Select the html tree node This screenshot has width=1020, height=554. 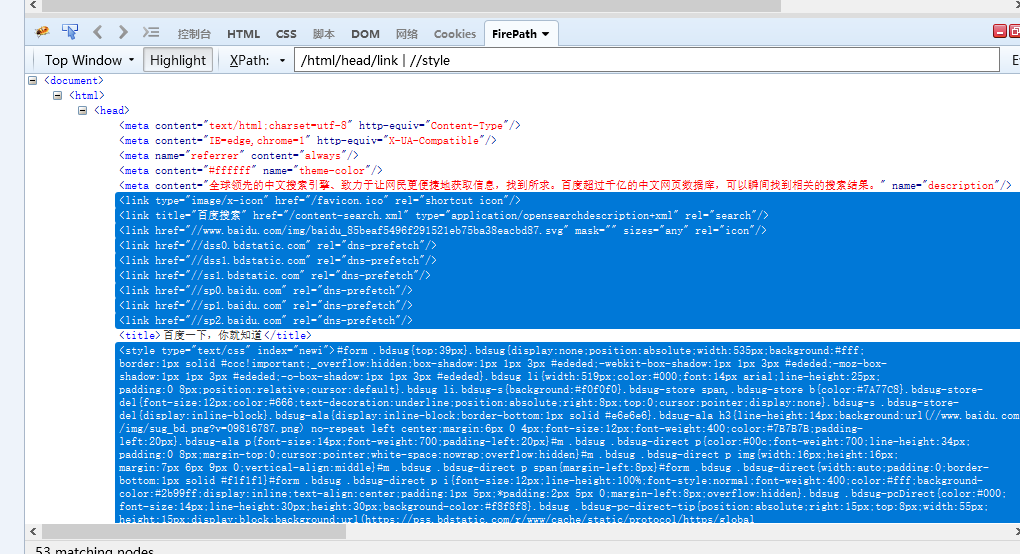tap(87, 96)
